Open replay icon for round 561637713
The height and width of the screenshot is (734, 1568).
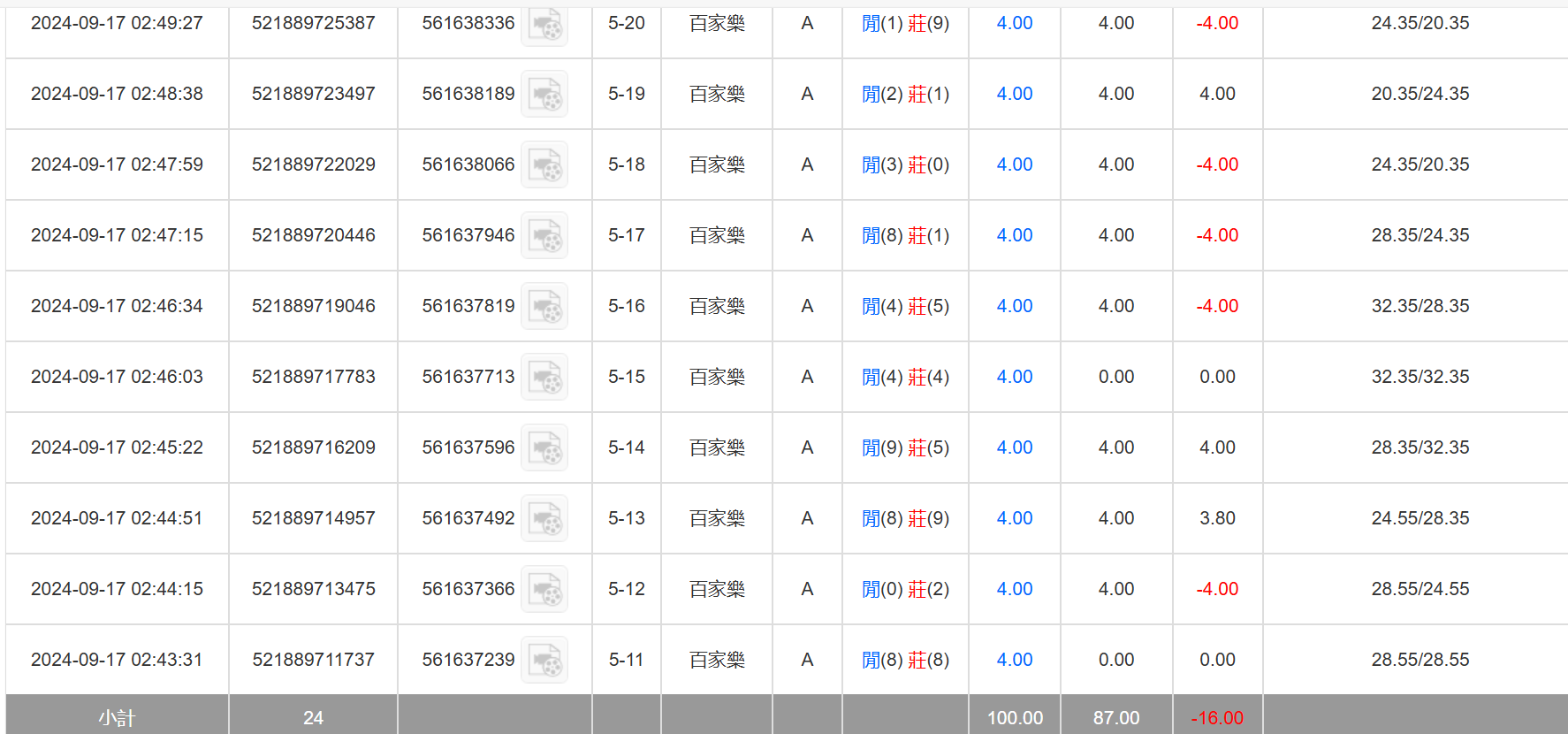tap(544, 378)
